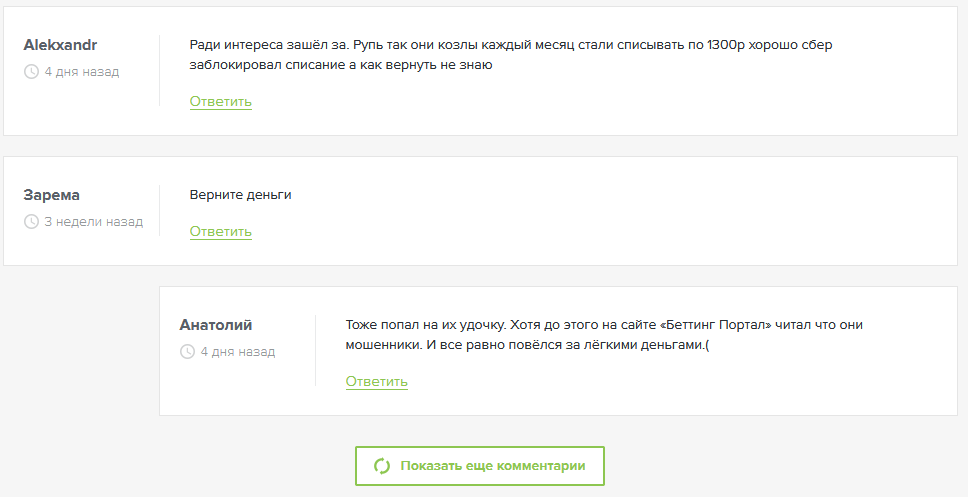Select the author name Анатолий
The width and height of the screenshot is (968, 497).
point(215,325)
